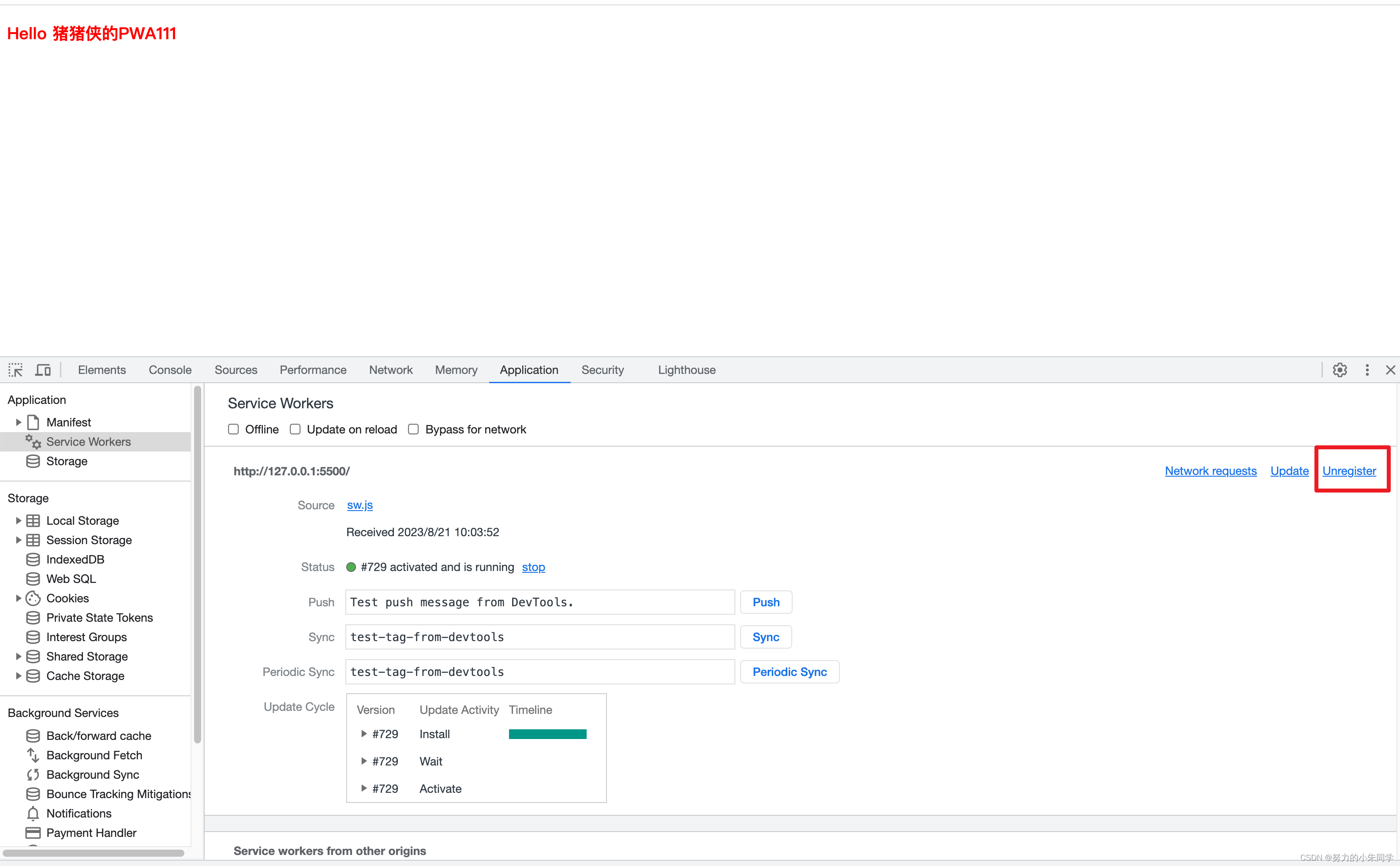Toggle Update on reload checkbox
Image resolution: width=1400 pixels, height=866 pixels.
[294, 429]
